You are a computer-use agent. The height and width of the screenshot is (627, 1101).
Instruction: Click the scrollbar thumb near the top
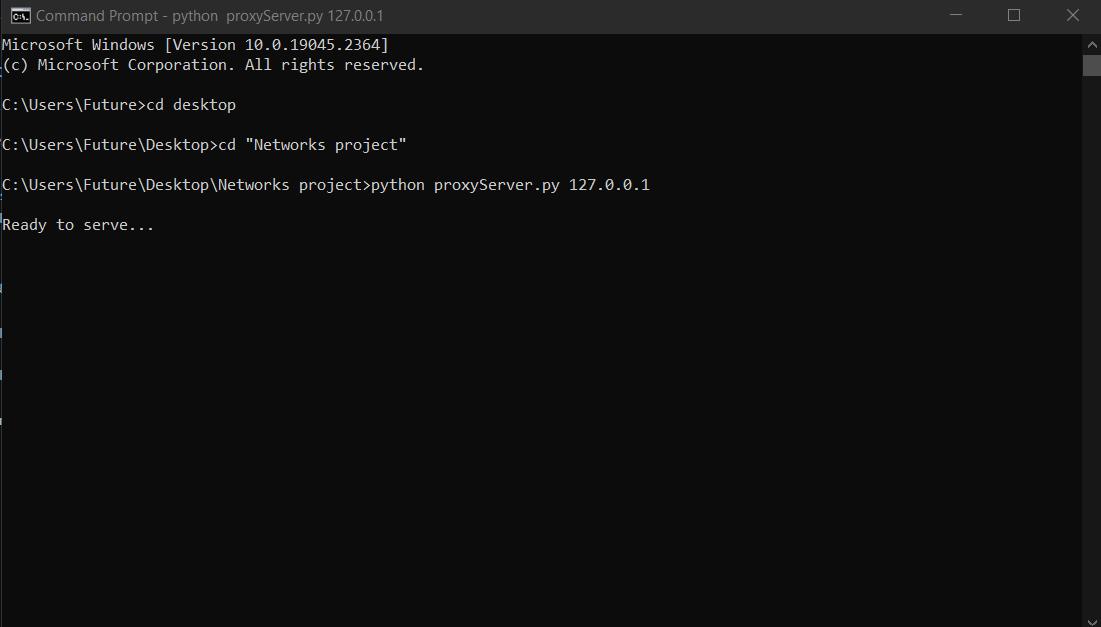[x=1091, y=65]
